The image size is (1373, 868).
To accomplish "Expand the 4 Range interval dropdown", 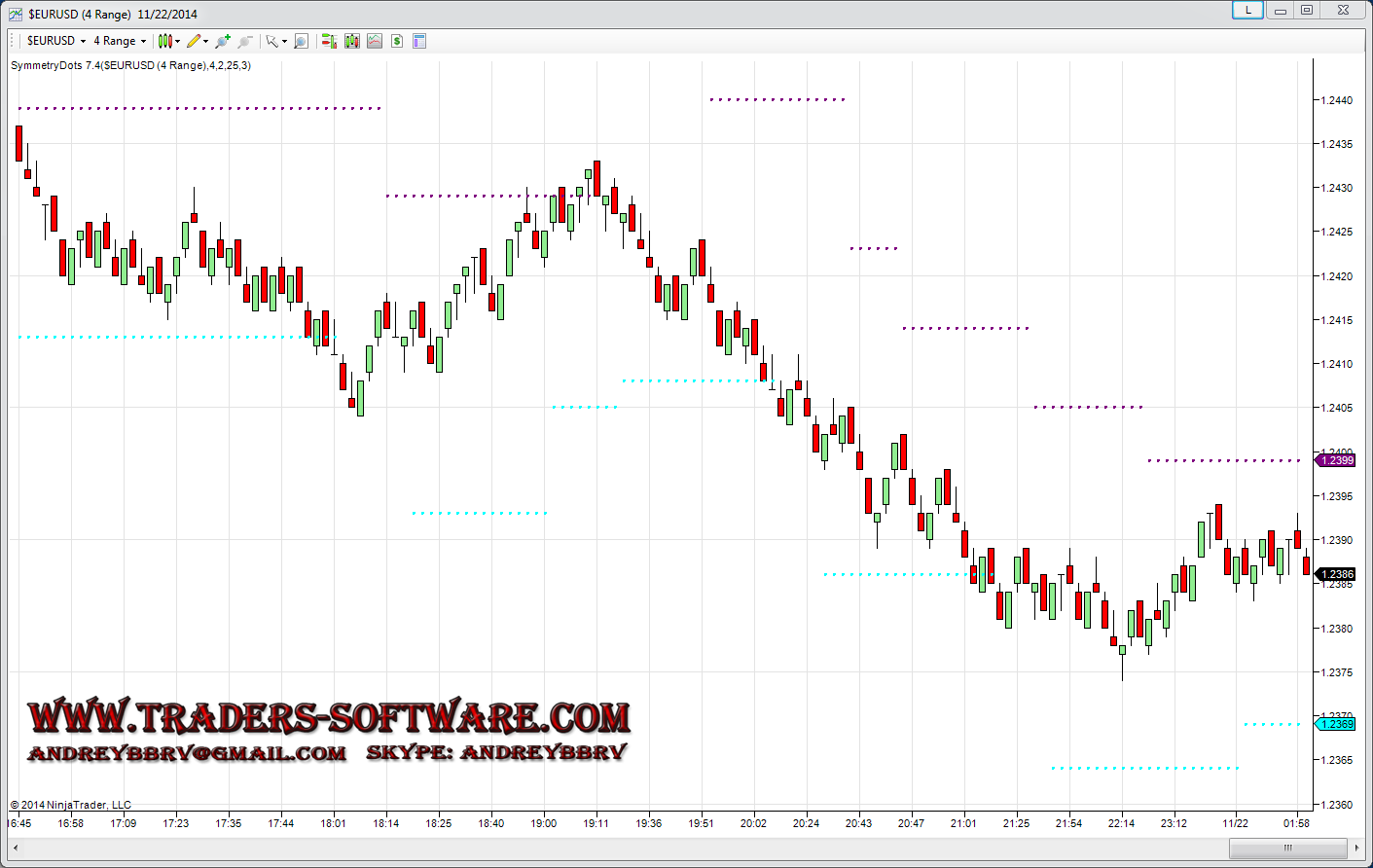I will pyautogui.click(x=120, y=41).
